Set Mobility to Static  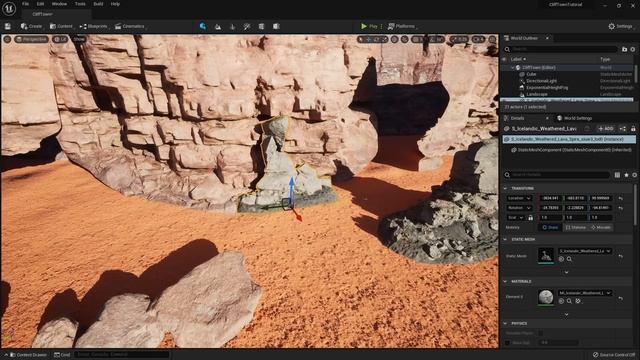click(x=550, y=227)
